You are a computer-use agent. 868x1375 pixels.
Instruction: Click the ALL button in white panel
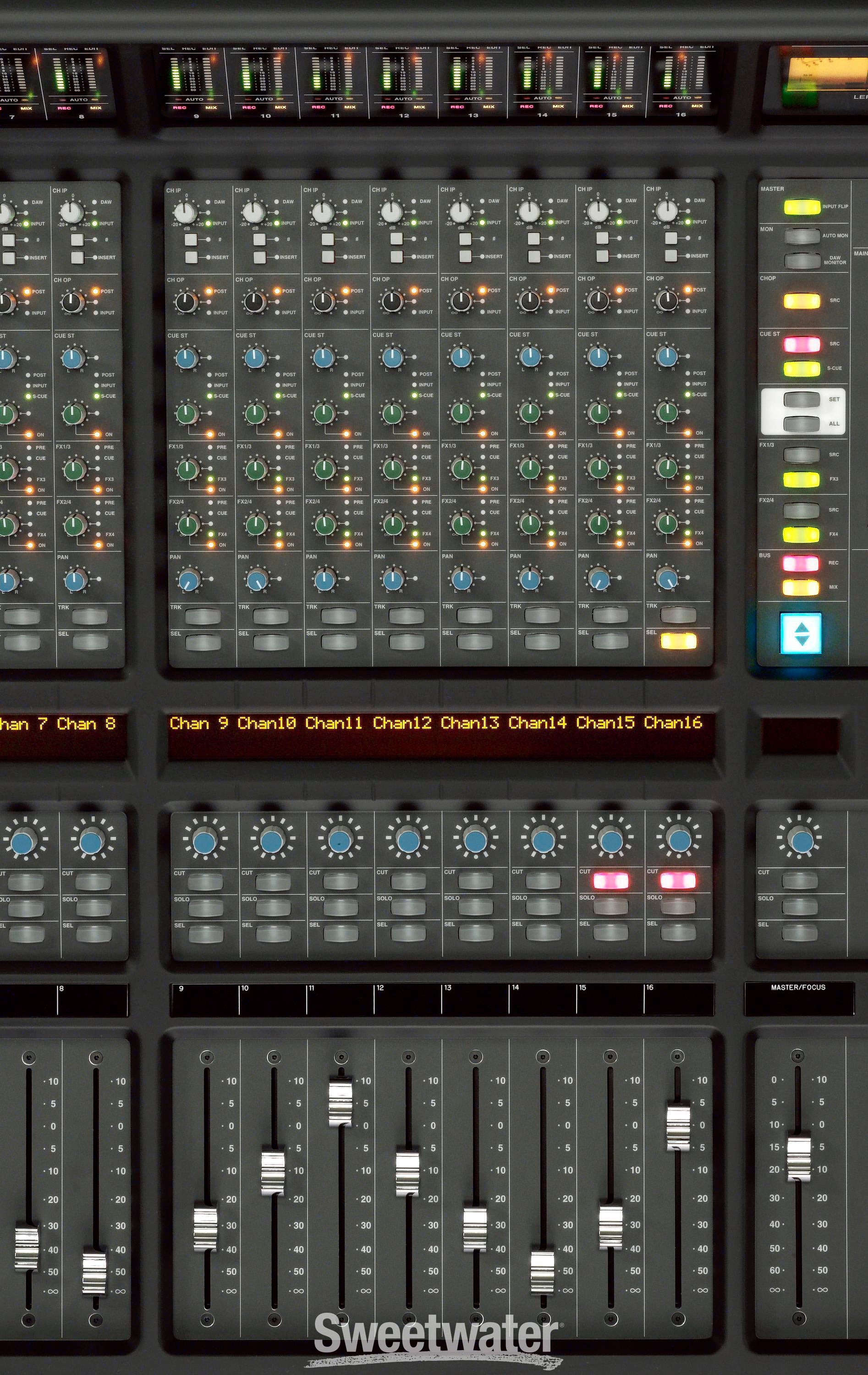tap(802, 423)
